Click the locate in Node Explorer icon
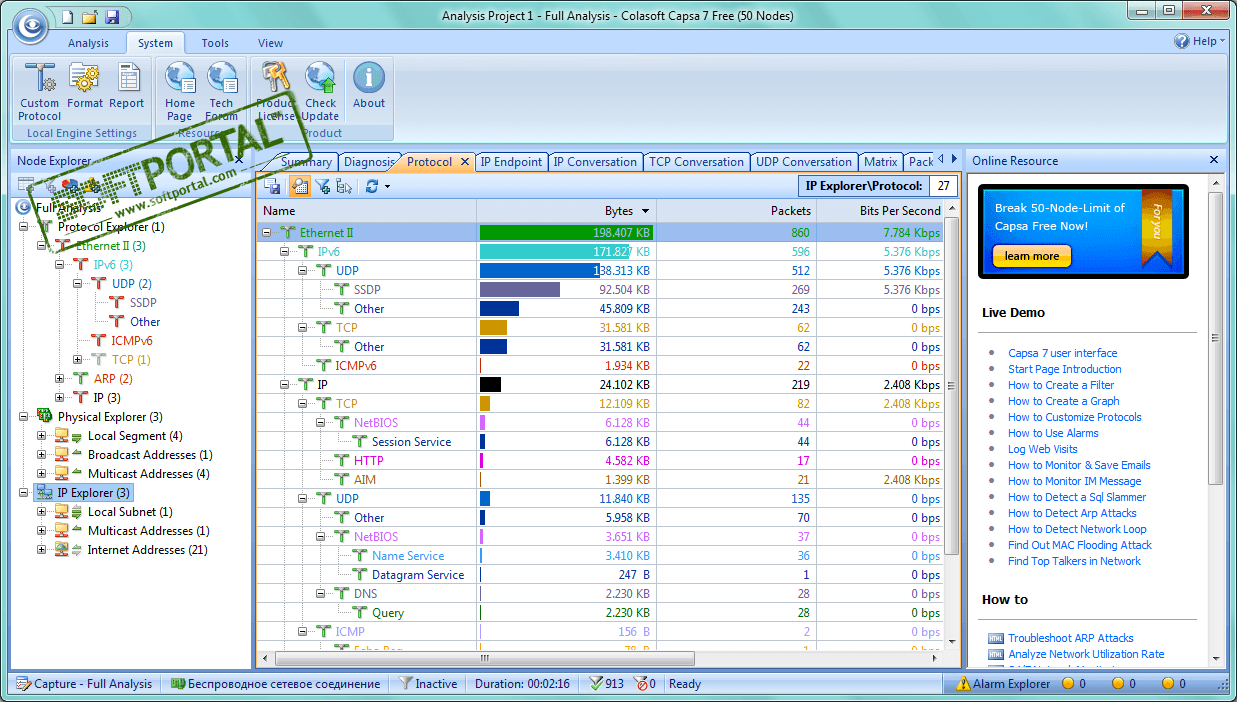The height and width of the screenshot is (702, 1237). [344, 186]
